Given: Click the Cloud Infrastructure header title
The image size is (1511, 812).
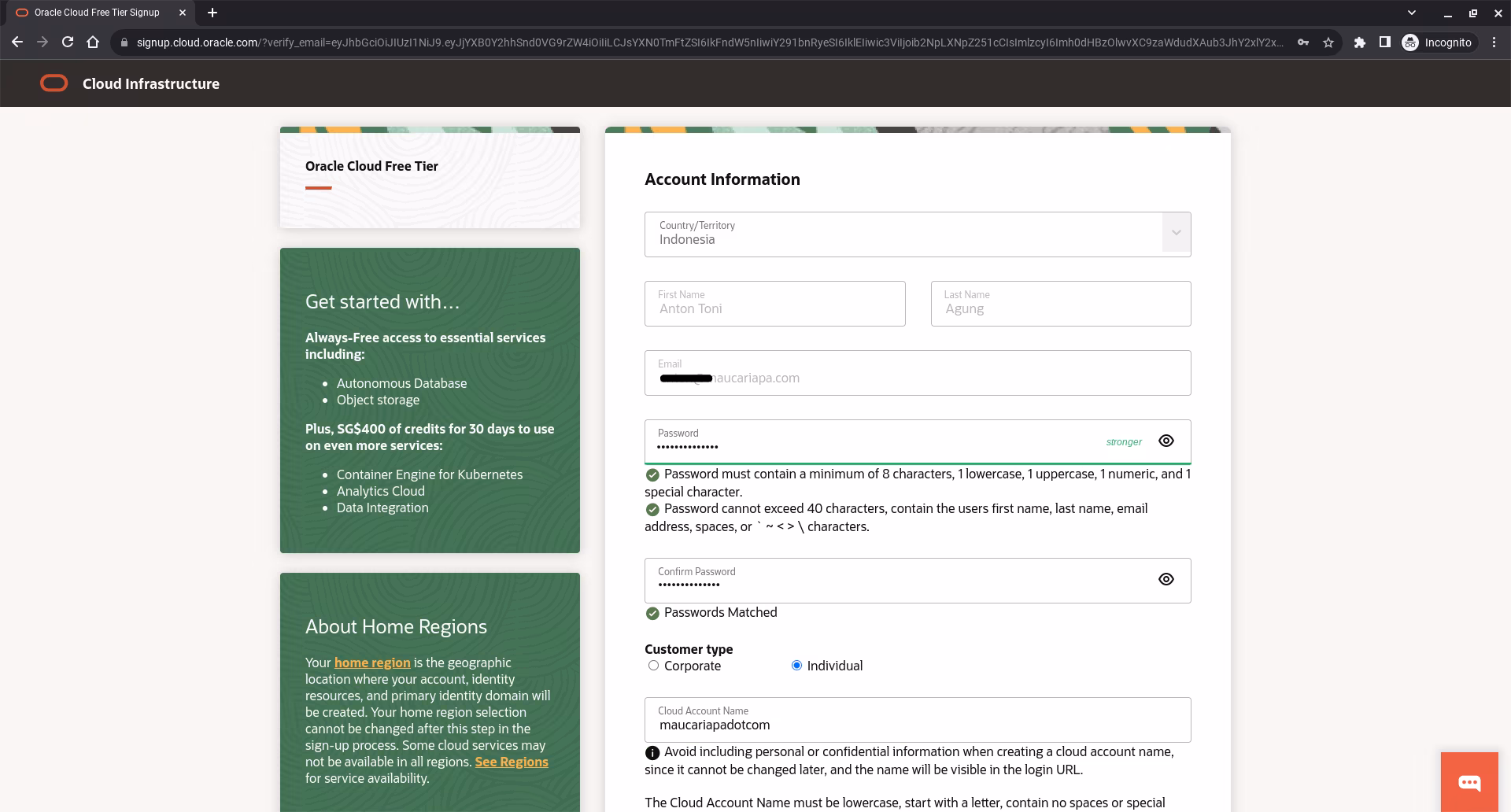Looking at the screenshot, I should [x=151, y=83].
